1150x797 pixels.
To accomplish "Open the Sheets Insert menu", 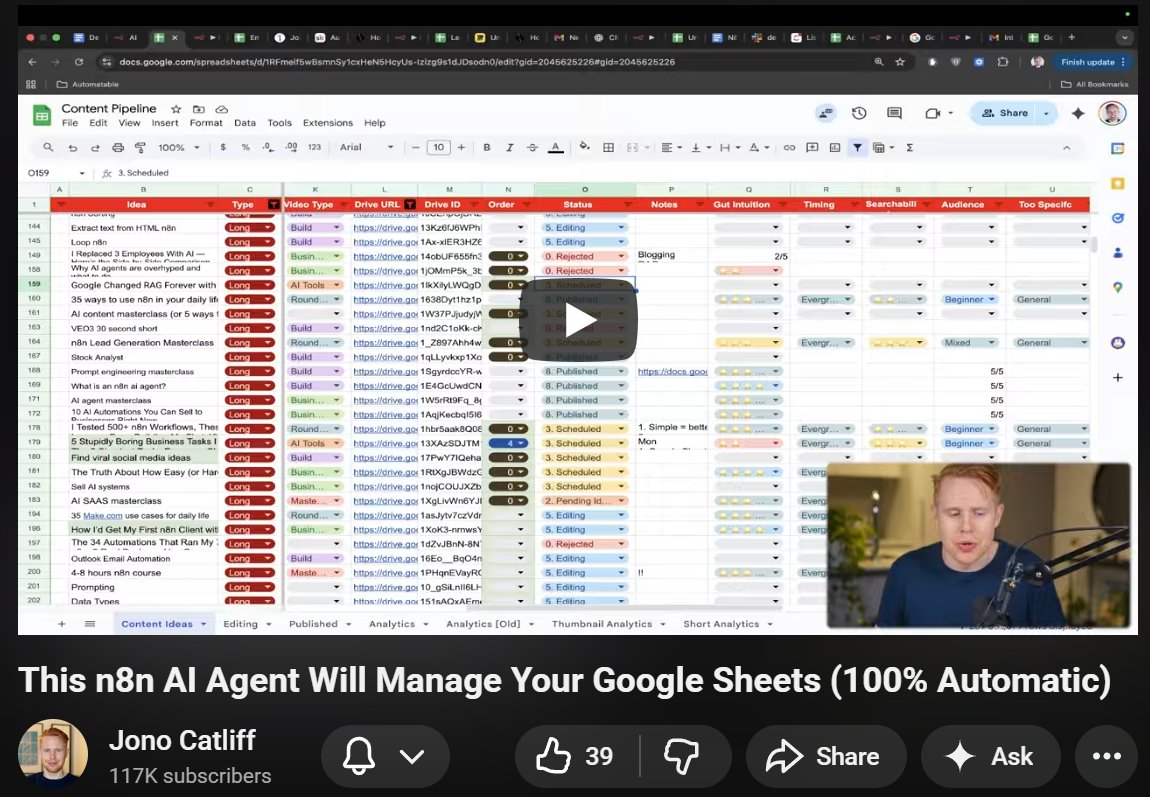I will [165, 122].
